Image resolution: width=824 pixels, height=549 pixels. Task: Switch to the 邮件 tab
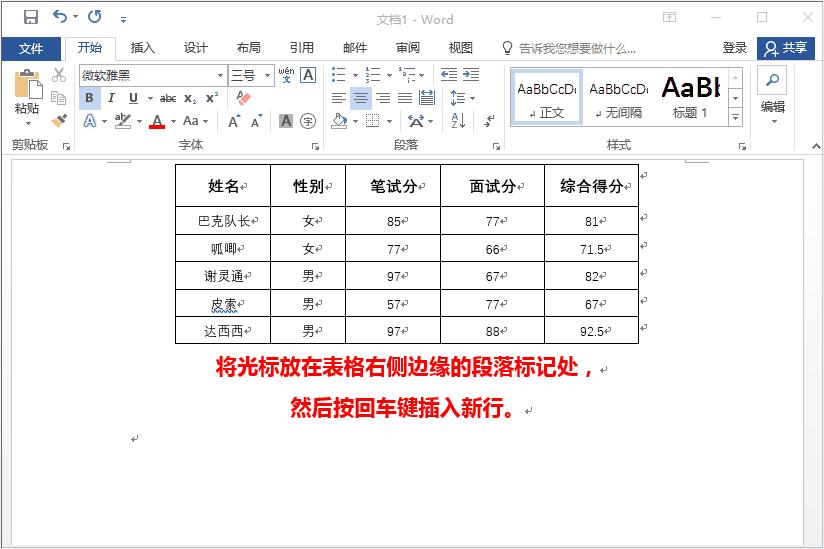(x=355, y=48)
